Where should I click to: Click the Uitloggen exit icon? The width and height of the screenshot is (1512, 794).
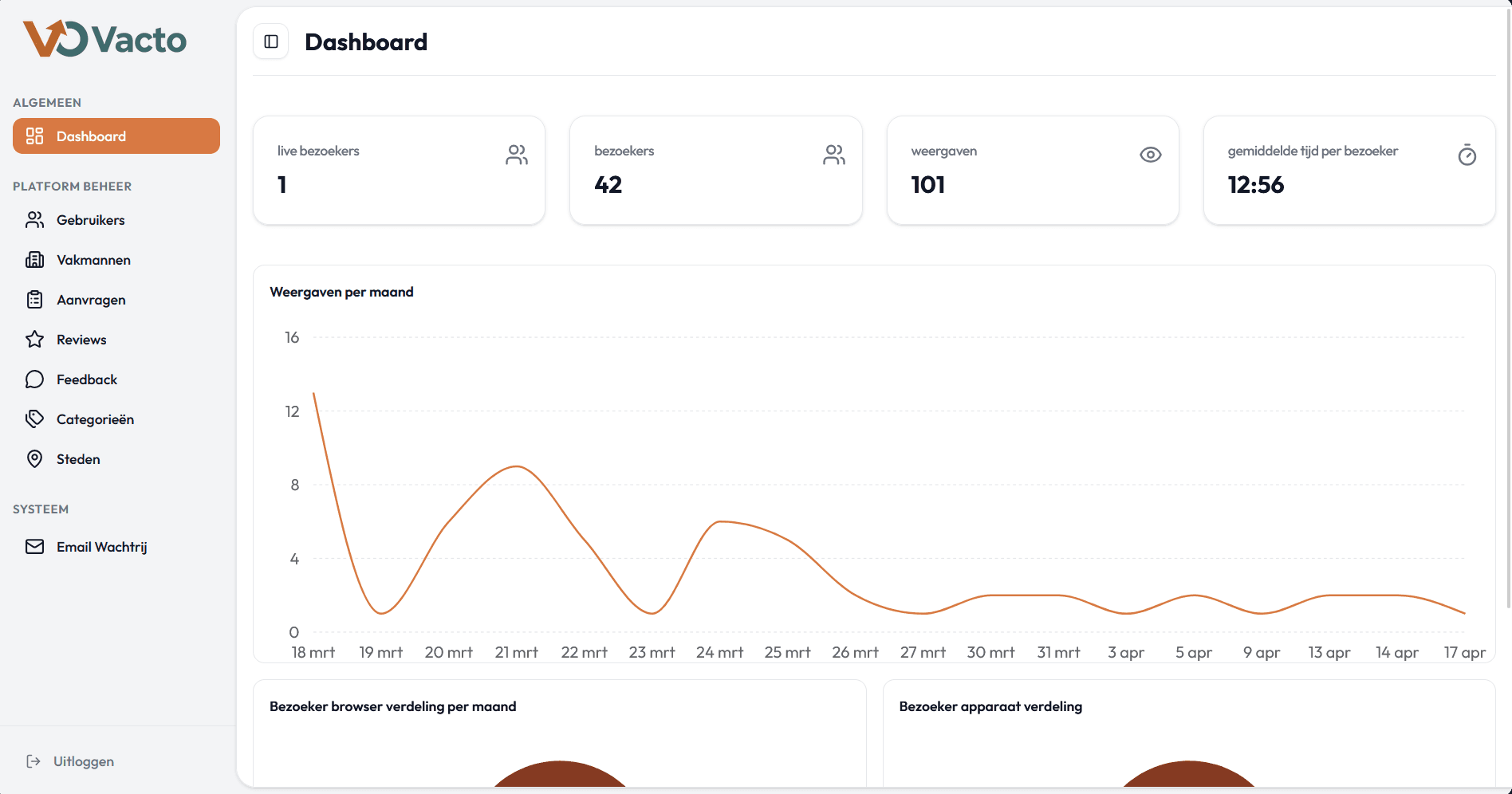click(x=33, y=761)
